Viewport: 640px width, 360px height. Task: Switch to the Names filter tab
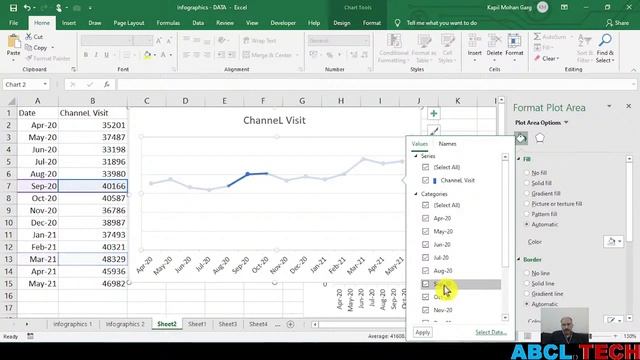[x=447, y=144]
